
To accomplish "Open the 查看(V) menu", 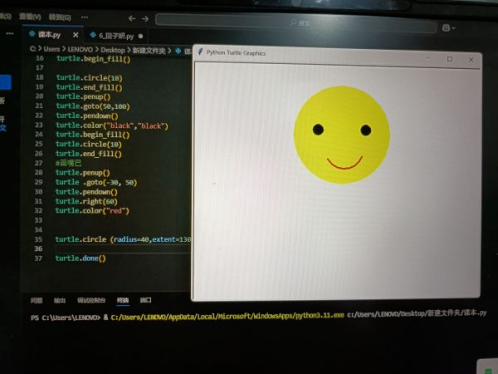I will [30, 16].
